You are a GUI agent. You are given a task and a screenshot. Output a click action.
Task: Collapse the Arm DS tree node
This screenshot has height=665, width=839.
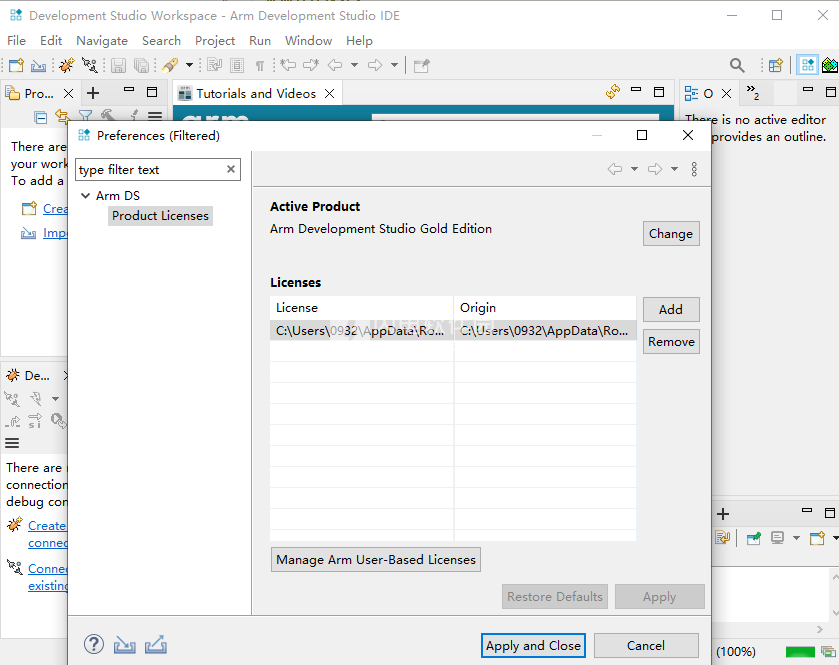85,195
